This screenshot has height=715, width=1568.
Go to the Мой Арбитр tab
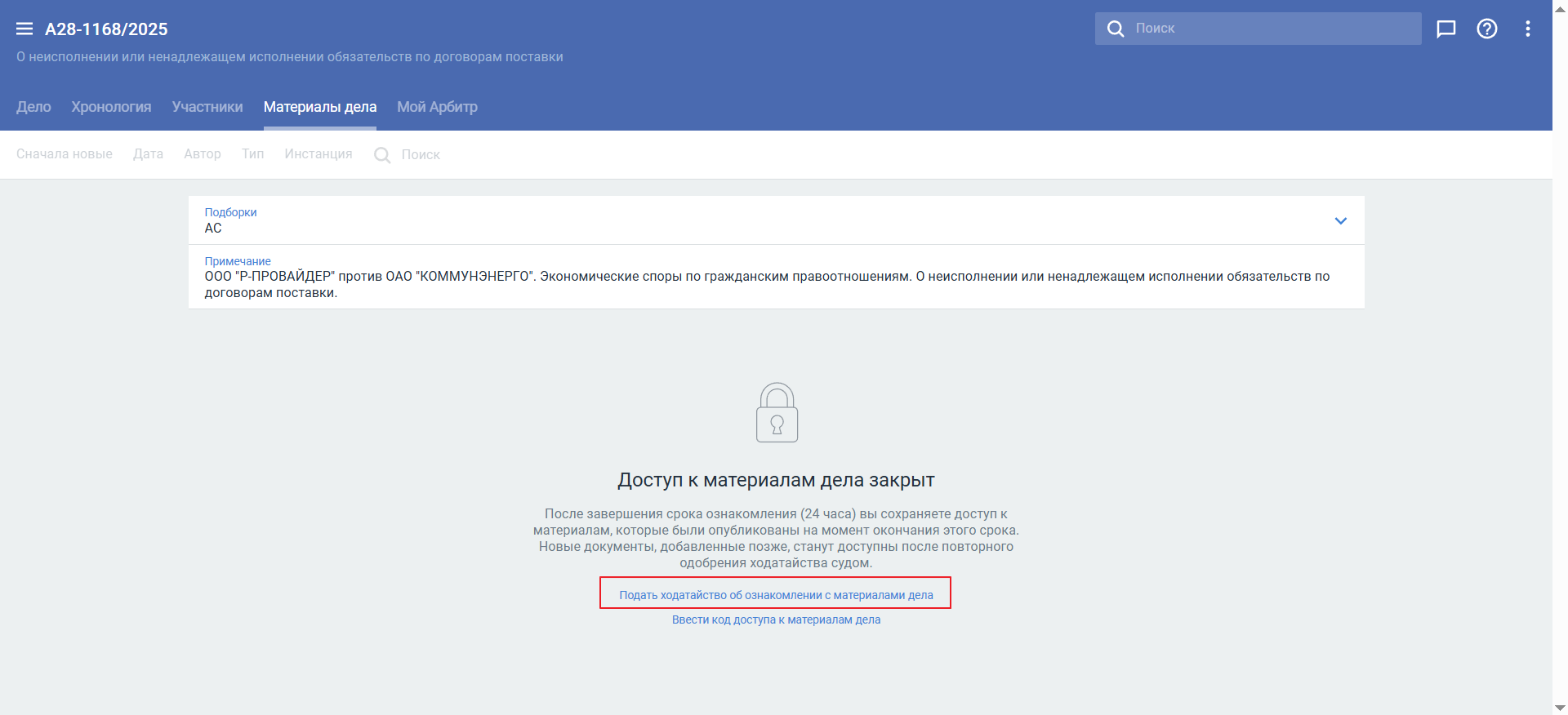(x=437, y=107)
